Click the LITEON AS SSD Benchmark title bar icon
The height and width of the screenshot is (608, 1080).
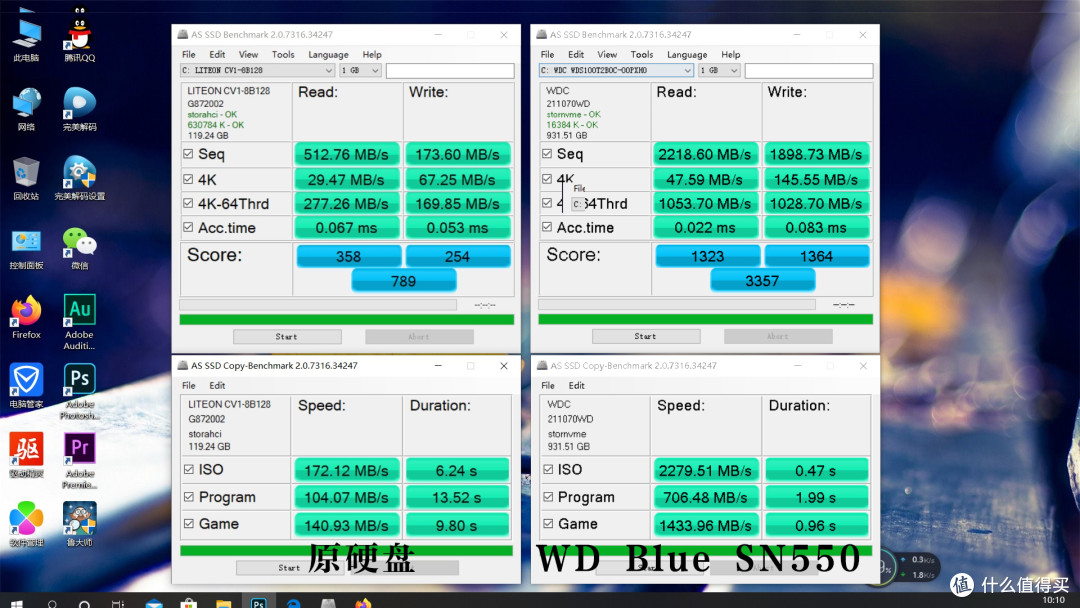click(x=183, y=34)
